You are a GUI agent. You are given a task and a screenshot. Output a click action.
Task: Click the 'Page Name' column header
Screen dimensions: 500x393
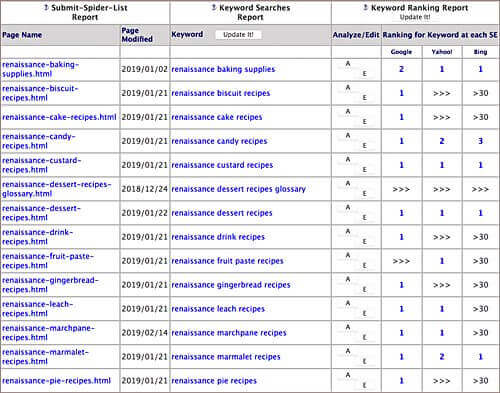(22, 35)
